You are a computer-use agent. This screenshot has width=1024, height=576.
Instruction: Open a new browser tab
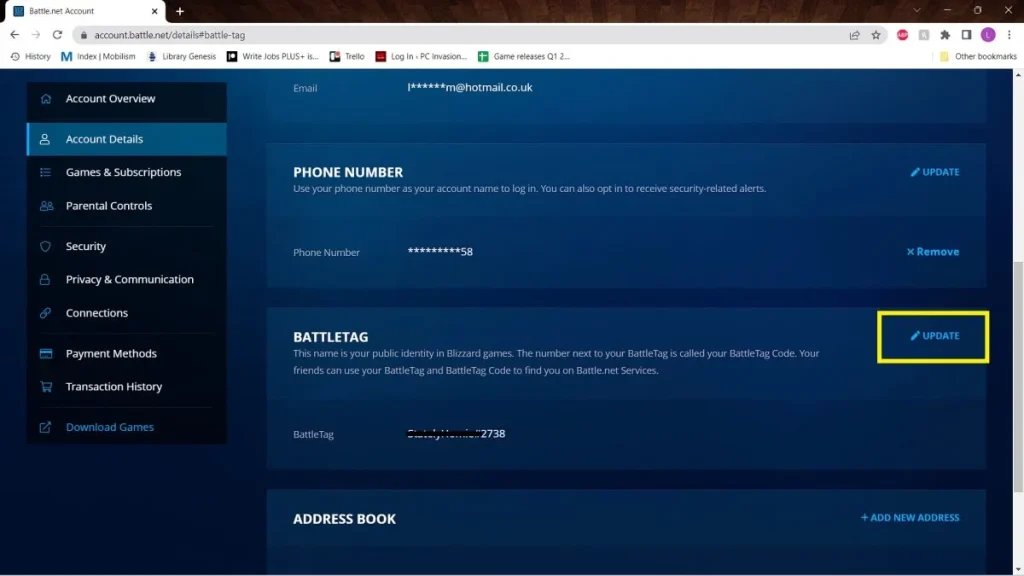[180, 11]
